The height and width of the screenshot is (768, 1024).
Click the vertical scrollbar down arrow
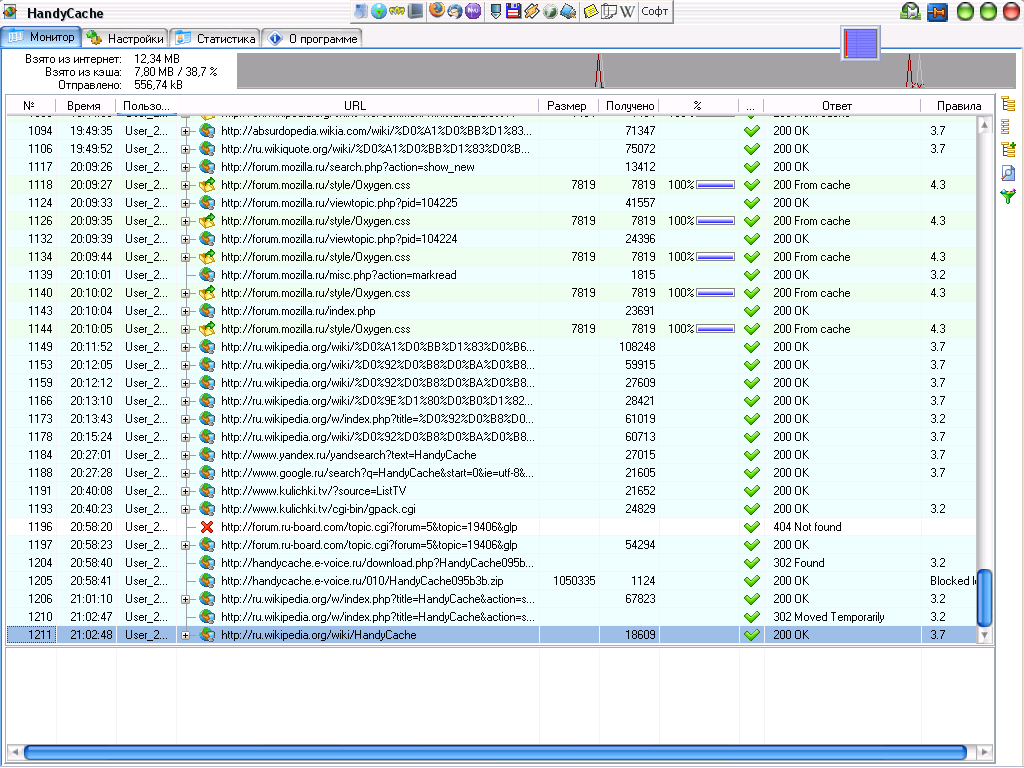coord(984,635)
